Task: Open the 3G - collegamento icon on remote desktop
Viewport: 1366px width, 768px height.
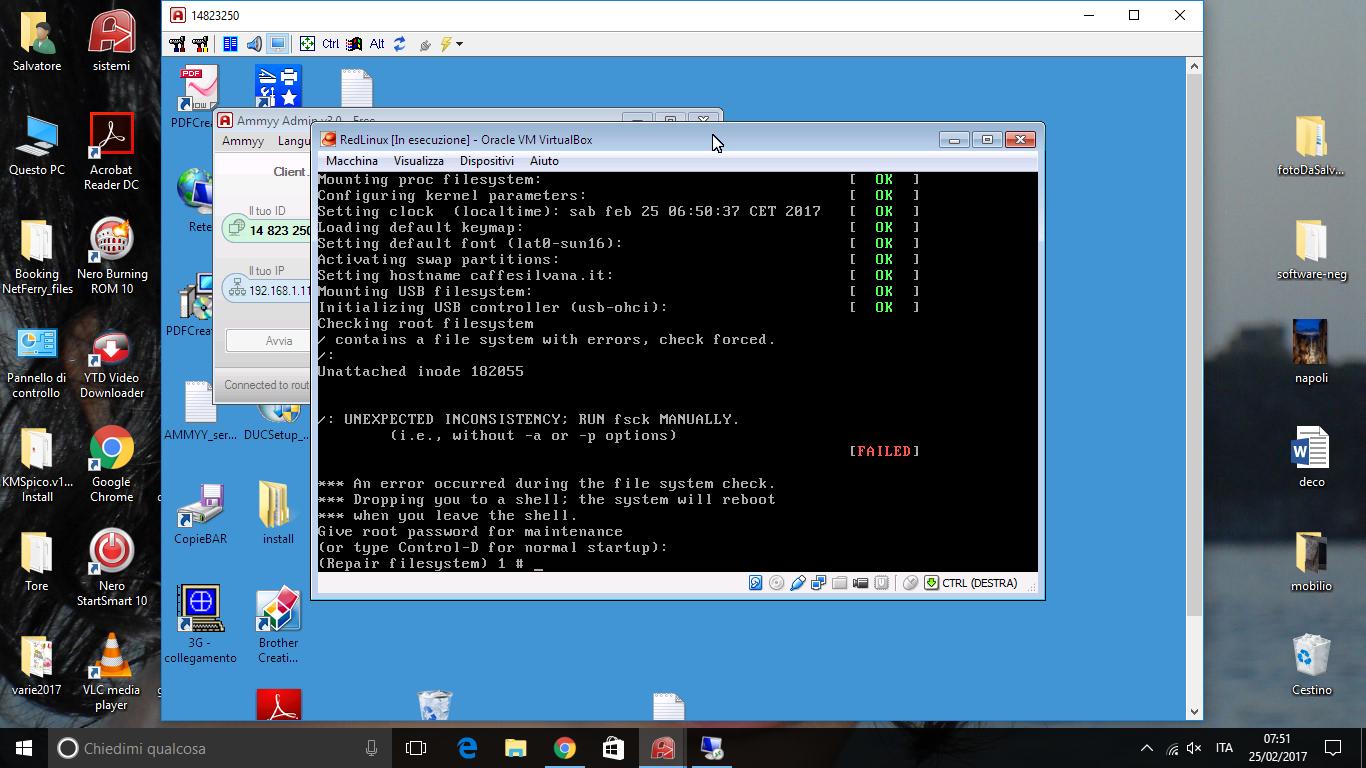Action: (200, 625)
